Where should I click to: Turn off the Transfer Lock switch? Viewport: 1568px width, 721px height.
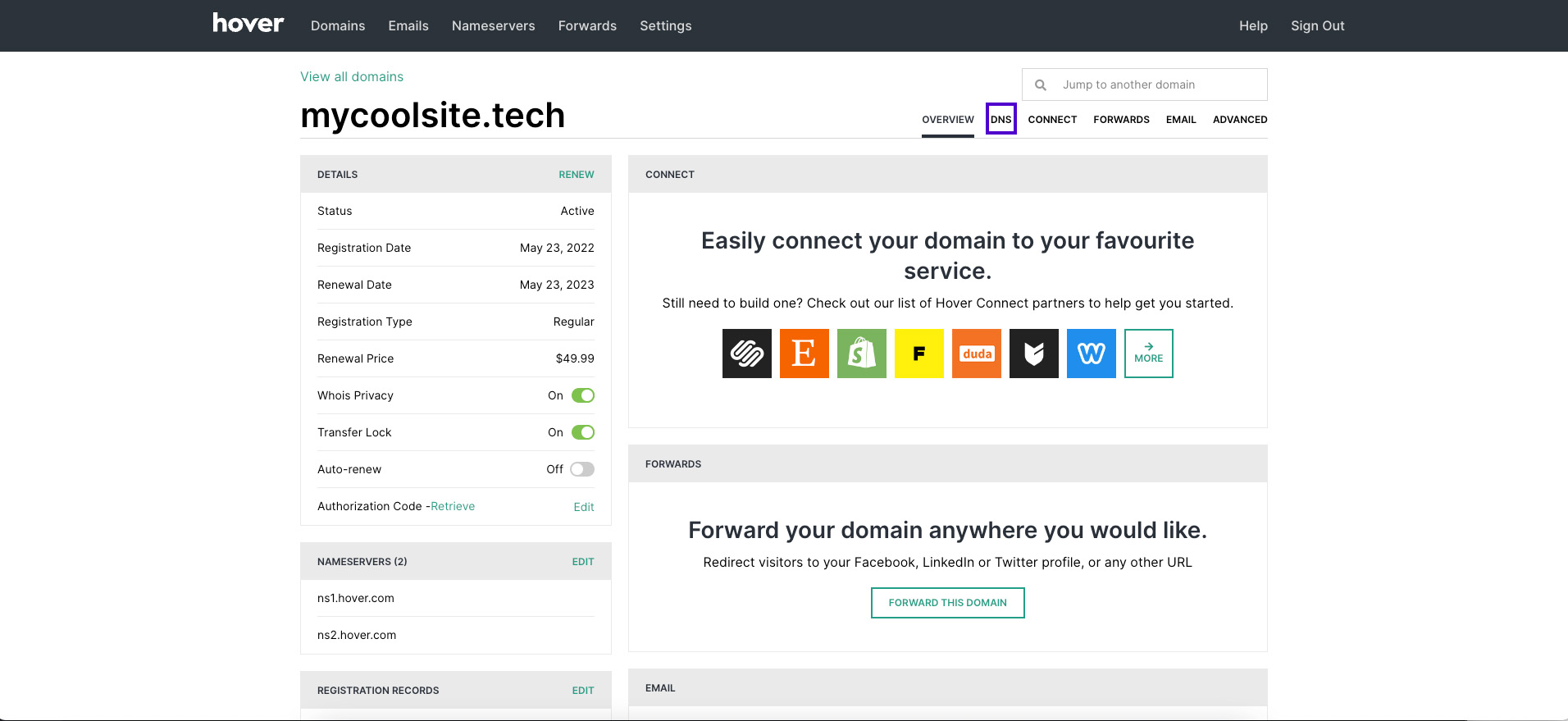tap(583, 432)
